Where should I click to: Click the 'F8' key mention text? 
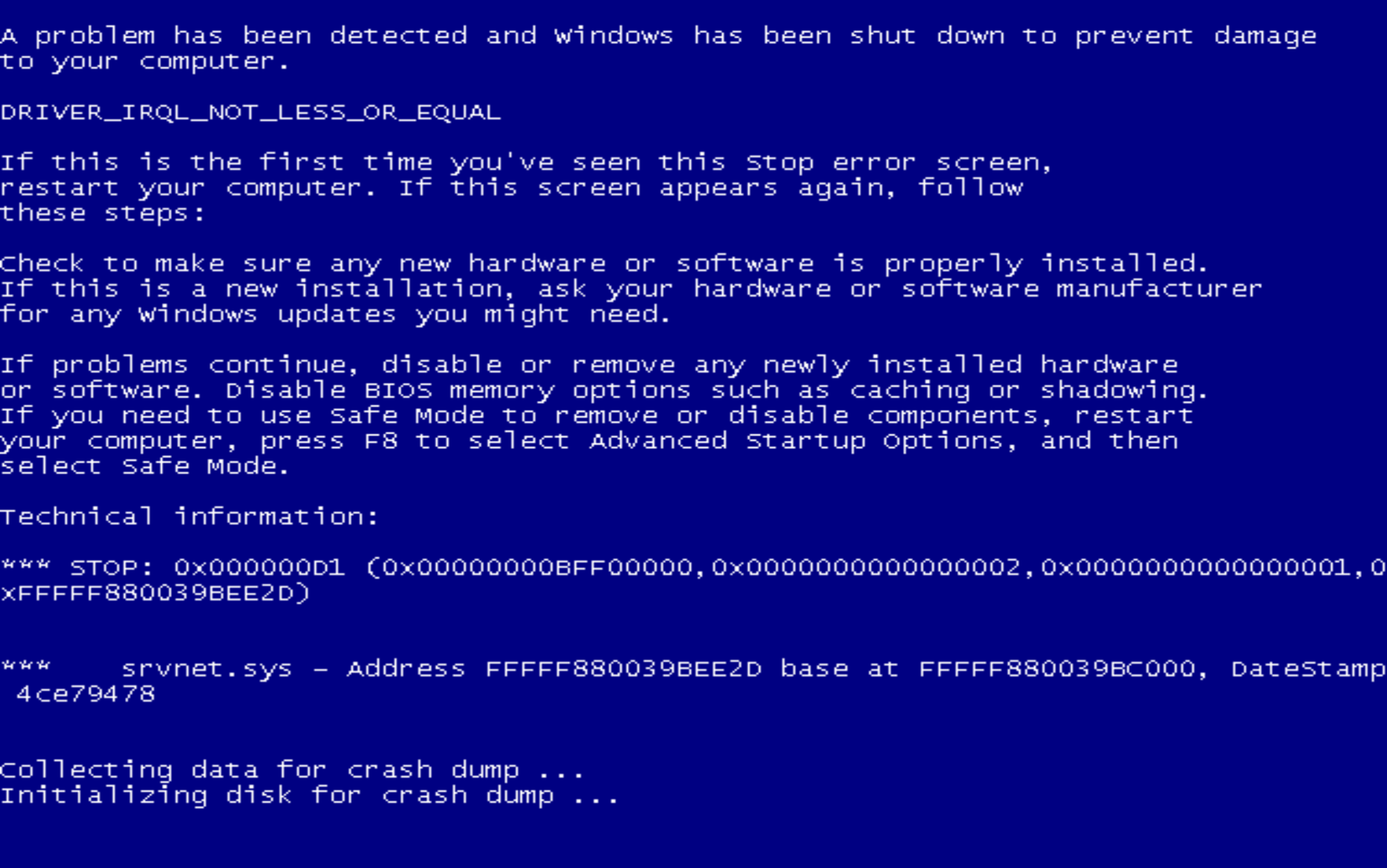(x=381, y=441)
